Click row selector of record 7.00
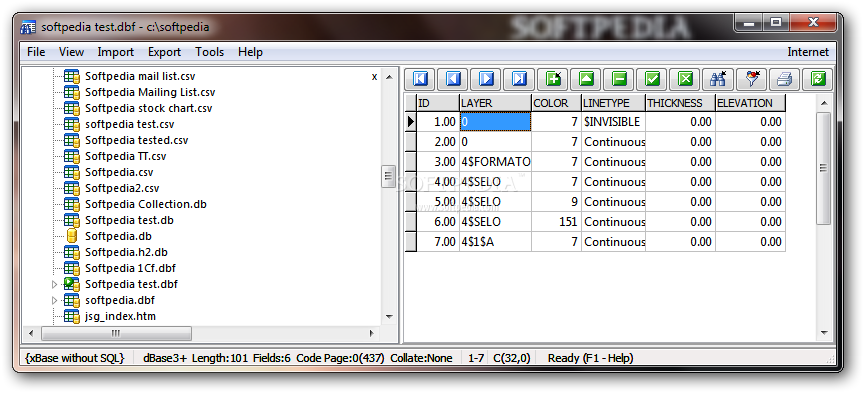 pos(411,242)
